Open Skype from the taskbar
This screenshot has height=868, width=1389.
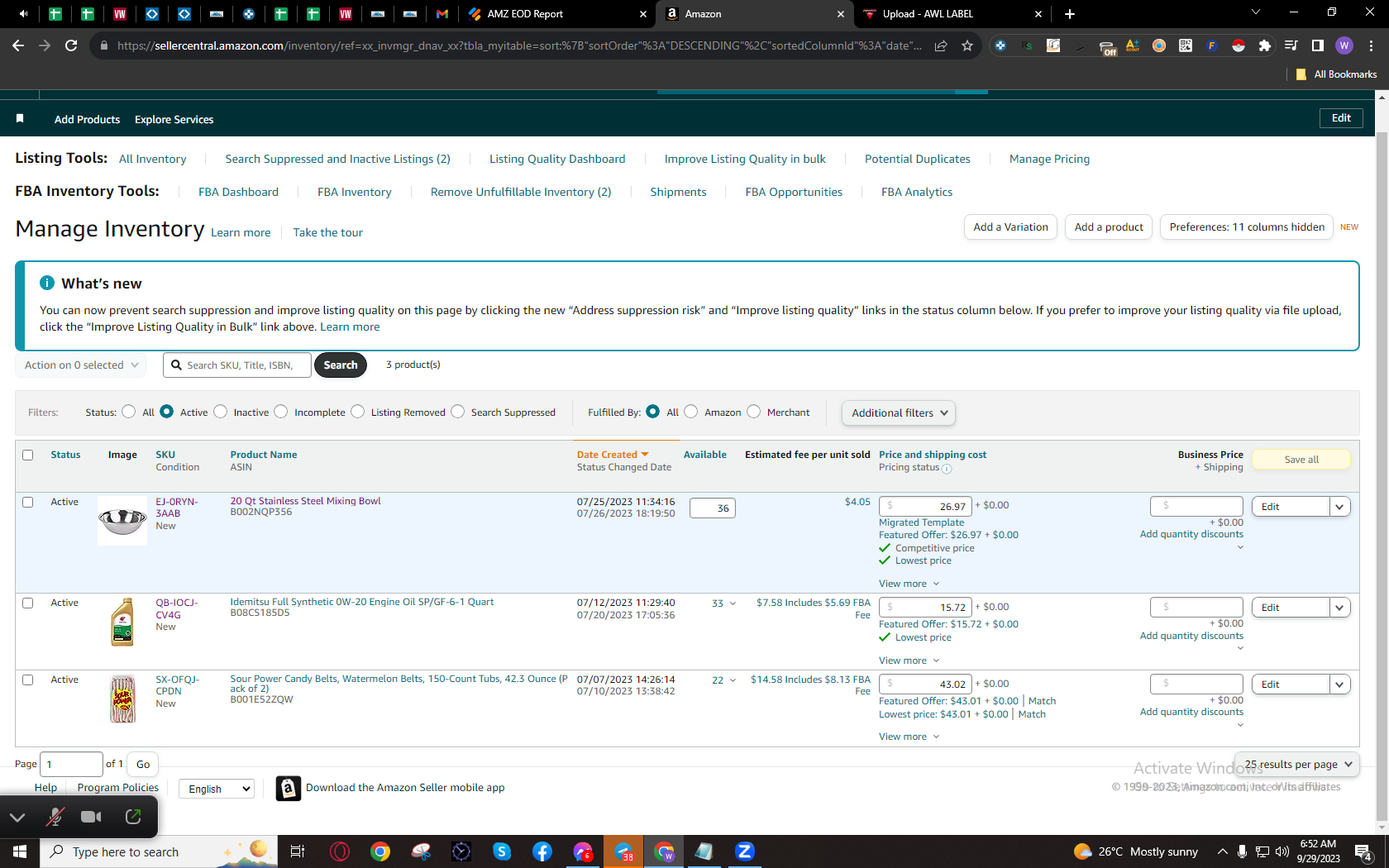point(502,851)
